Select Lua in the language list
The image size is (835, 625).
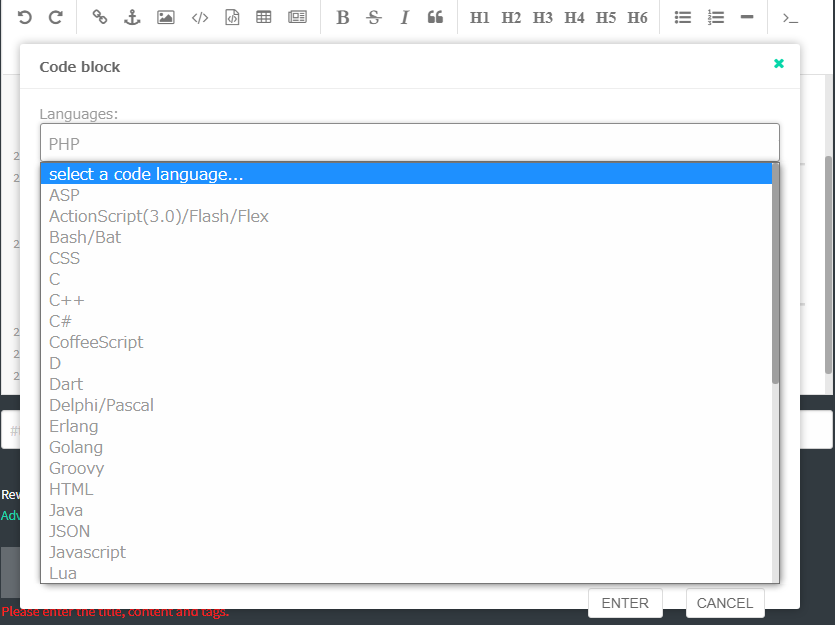406,573
